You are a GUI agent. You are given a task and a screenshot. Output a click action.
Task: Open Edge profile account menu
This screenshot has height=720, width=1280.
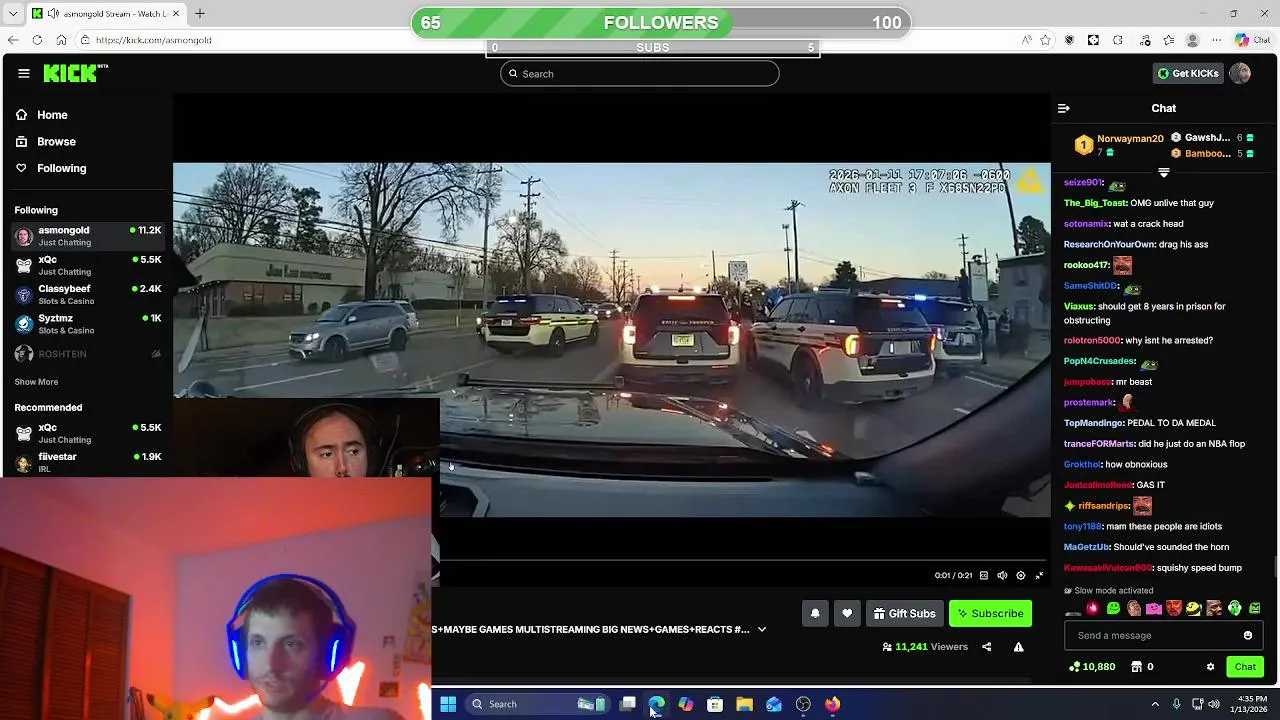pyautogui.click(x=1192, y=40)
